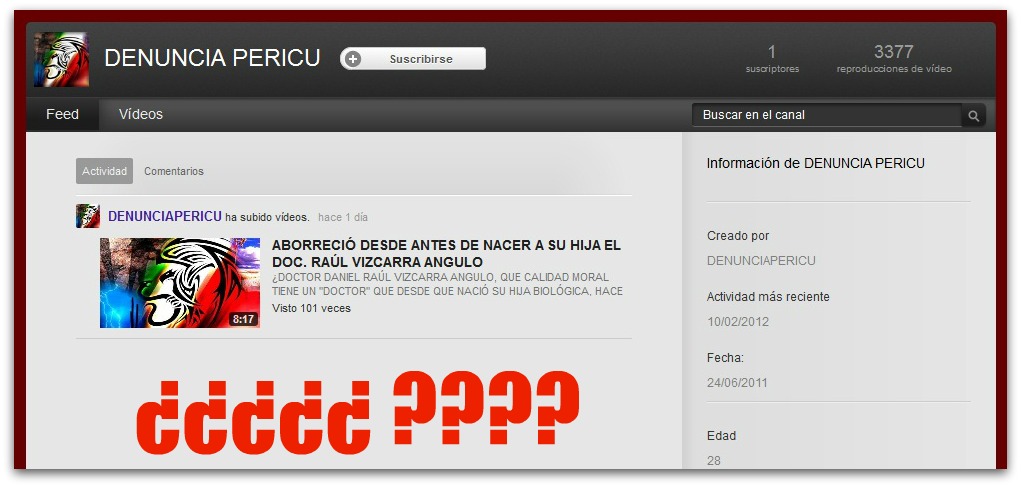The width and height of the screenshot is (1021, 487).
Task: Open the Vídeos tab
Action: [x=141, y=114]
